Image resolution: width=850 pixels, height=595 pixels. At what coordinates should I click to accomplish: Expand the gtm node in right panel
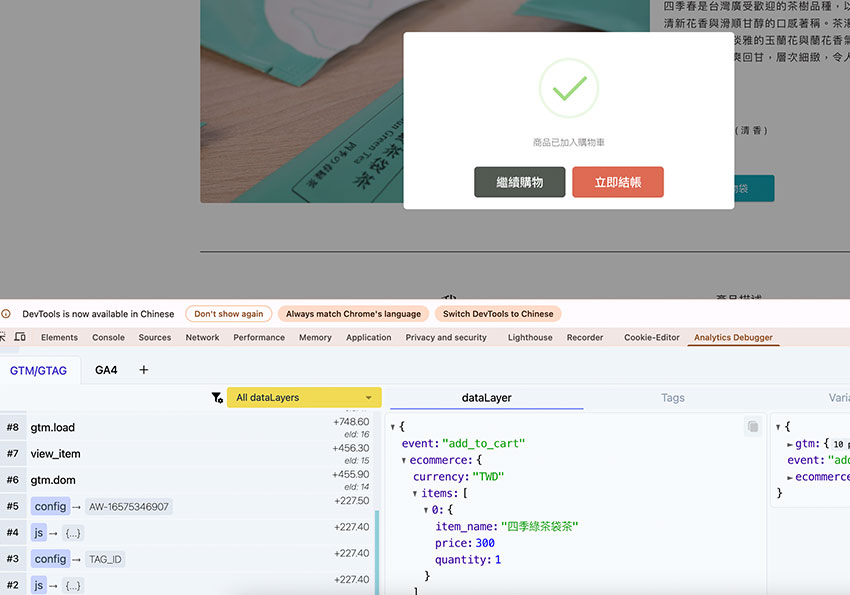(x=790, y=443)
